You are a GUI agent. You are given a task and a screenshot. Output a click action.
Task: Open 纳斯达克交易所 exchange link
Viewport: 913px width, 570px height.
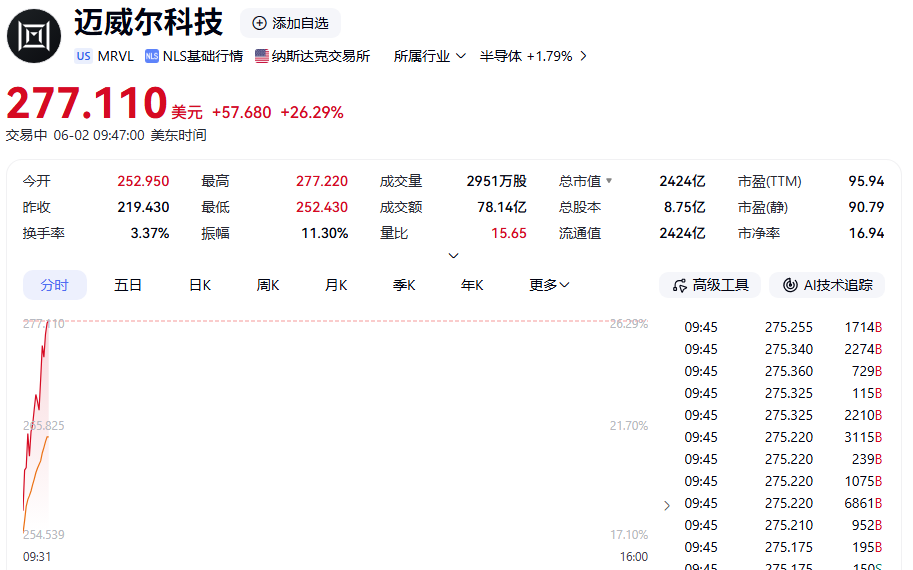click(313, 56)
